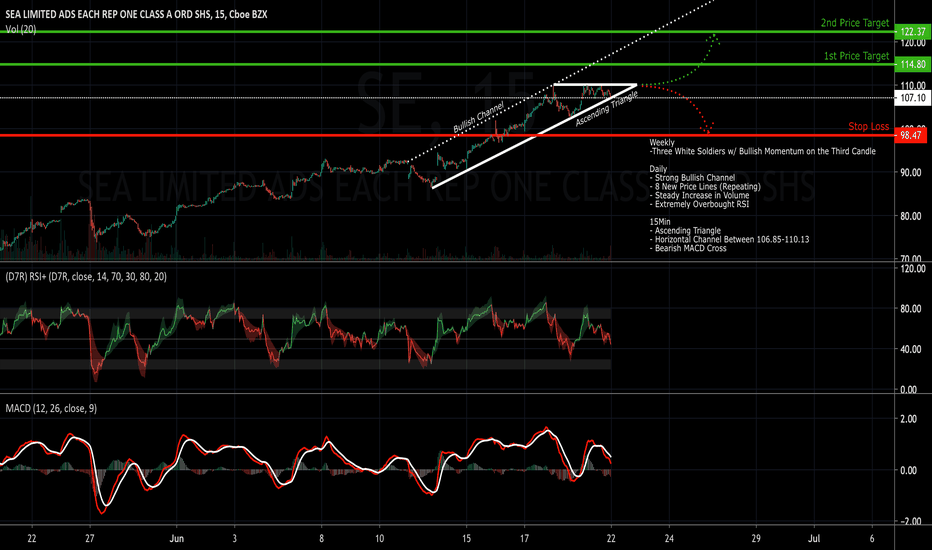Select the "Strong Bullish Channel" note line

692,178
